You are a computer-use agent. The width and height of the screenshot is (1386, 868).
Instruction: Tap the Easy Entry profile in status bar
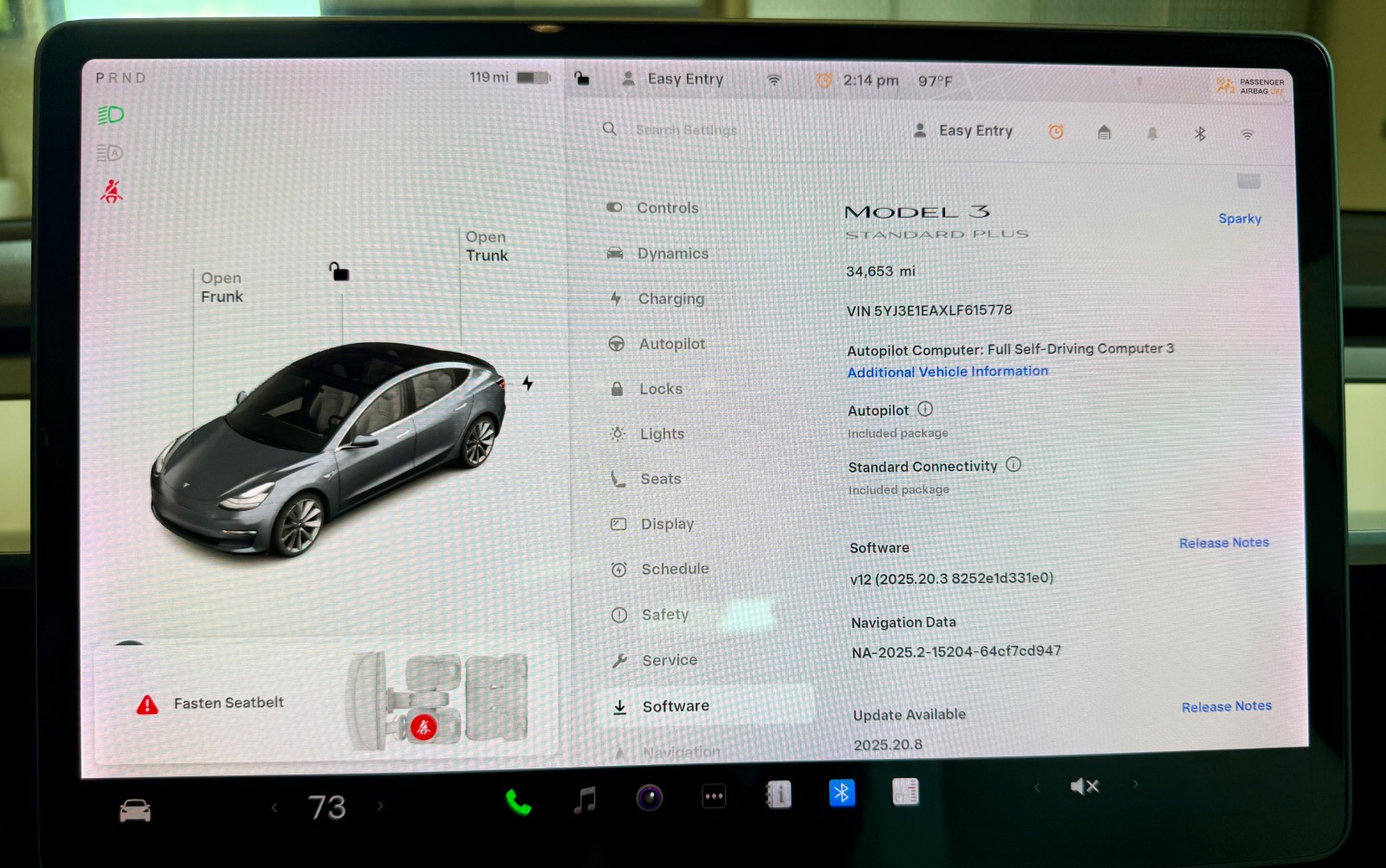point(673,79)
